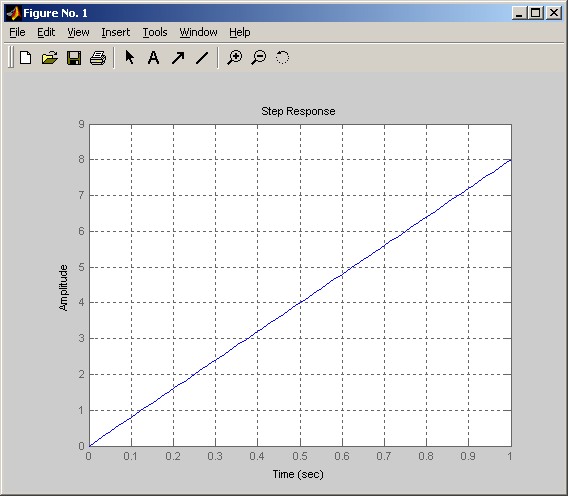Image resolution: width=568 pixels, height=496 pixels.
Task: Open the Edit menu
Action: [46, 32]
